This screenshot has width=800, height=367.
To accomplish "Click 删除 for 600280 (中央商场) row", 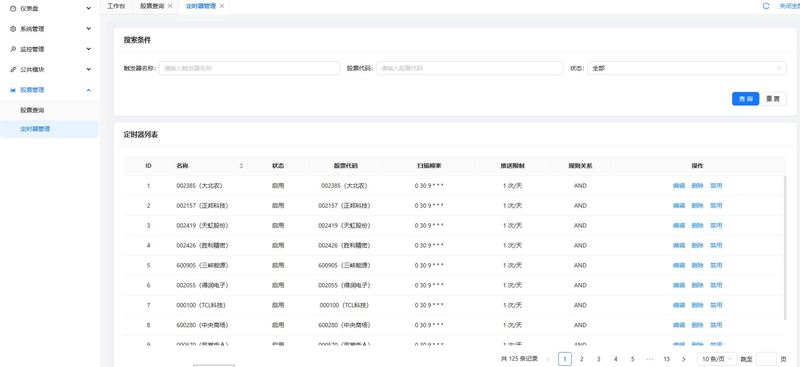I will tap(697, 325).
